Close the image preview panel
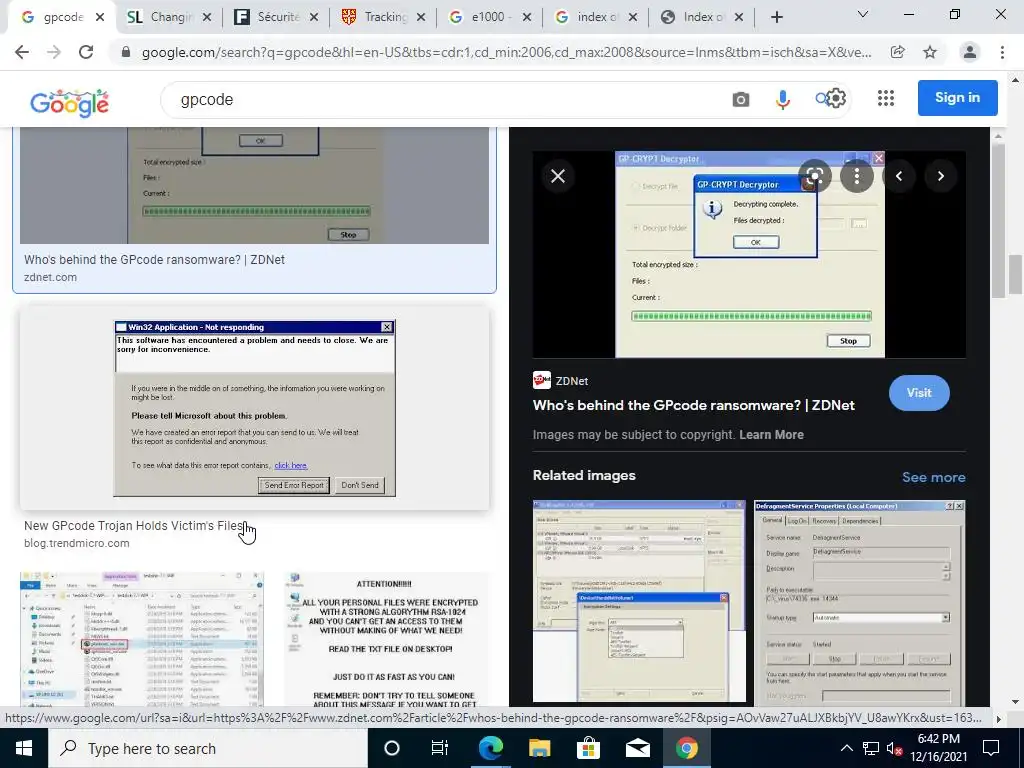The image size is (1024, 768). click(558, 176)
